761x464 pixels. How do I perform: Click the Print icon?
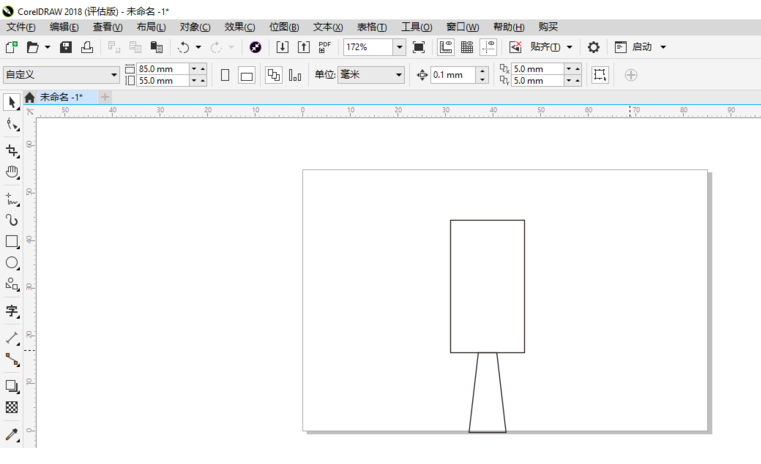87,47
